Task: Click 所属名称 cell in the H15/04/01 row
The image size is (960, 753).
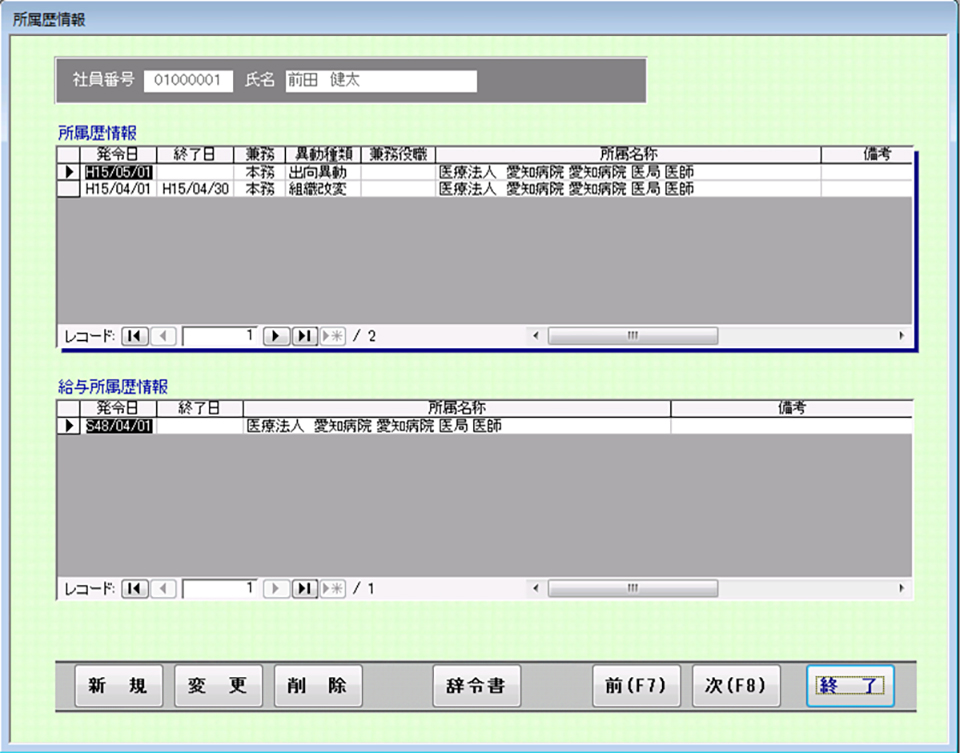Action: (x=628, y=189)
